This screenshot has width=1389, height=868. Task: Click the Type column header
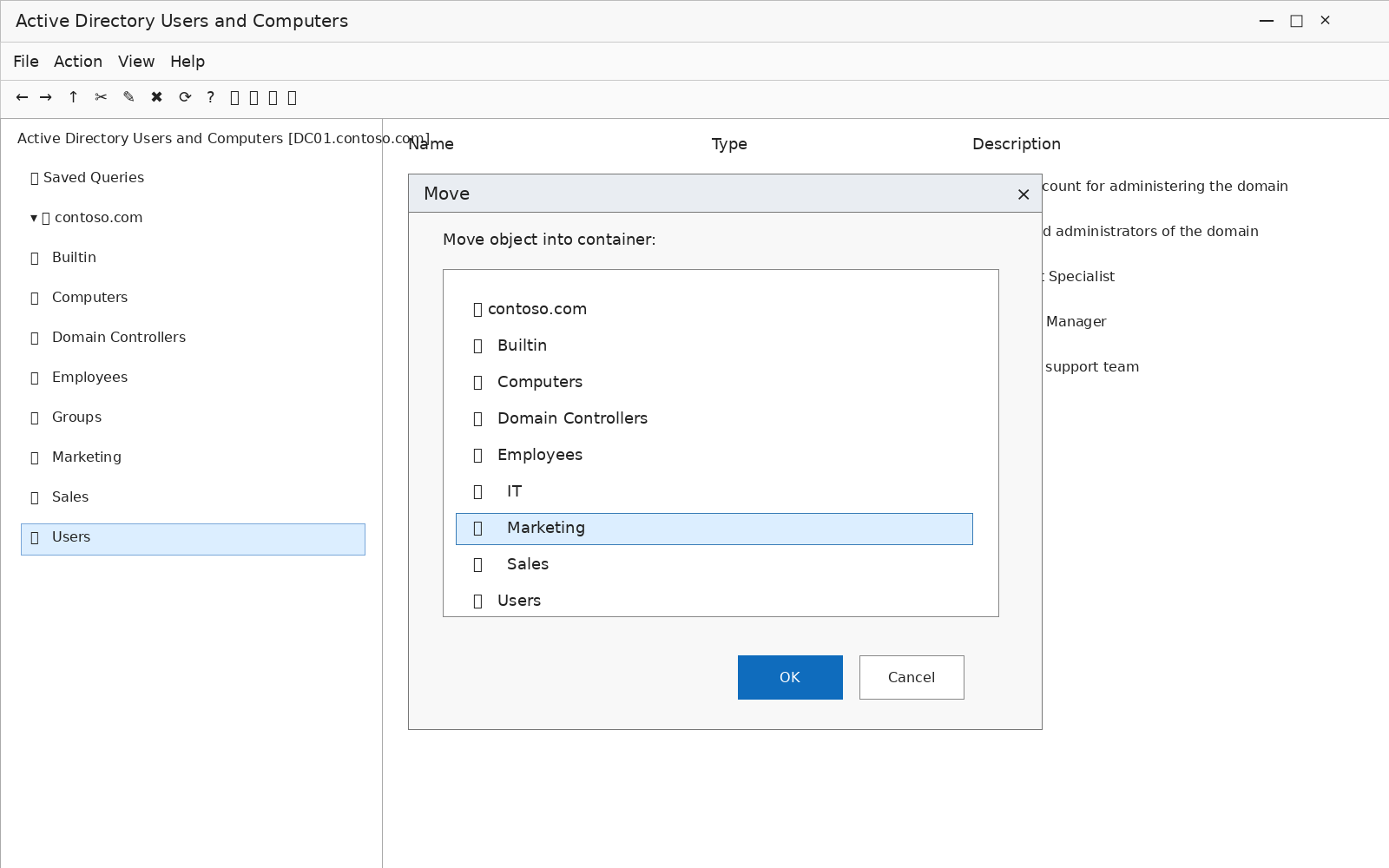729,144
